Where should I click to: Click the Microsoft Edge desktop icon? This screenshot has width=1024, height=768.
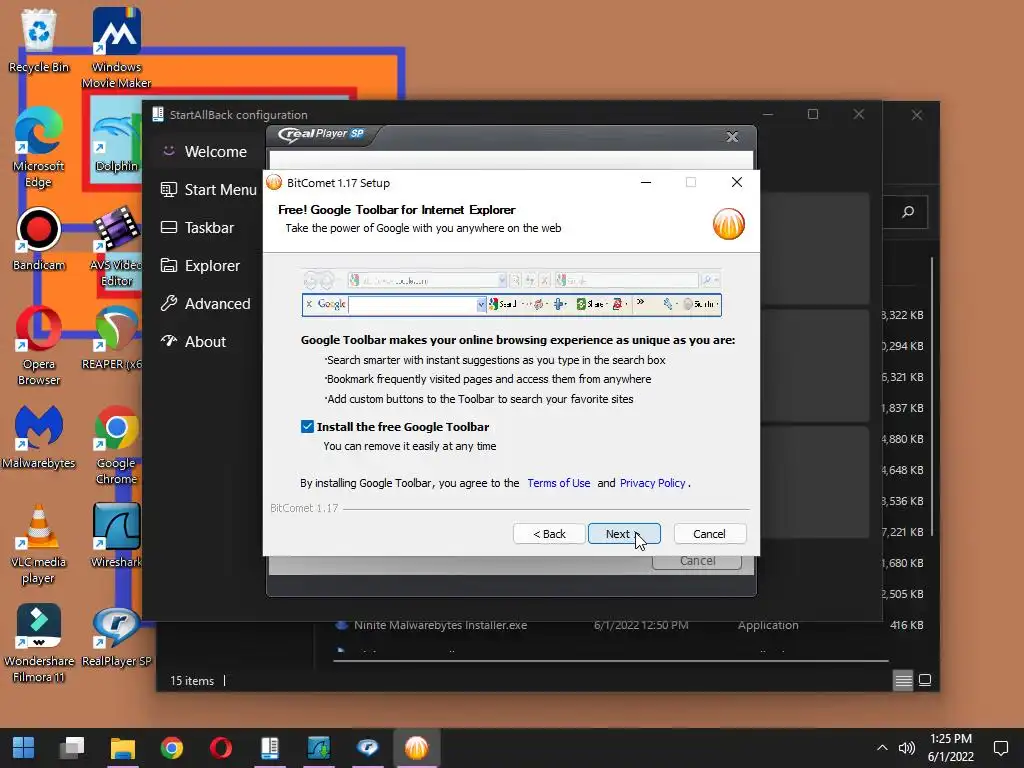click(x=39, y=147)
